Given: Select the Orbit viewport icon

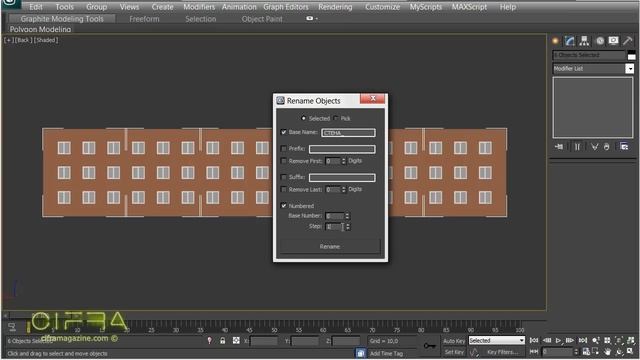Looking at the screenshot, I should click(x=619, y=352).
